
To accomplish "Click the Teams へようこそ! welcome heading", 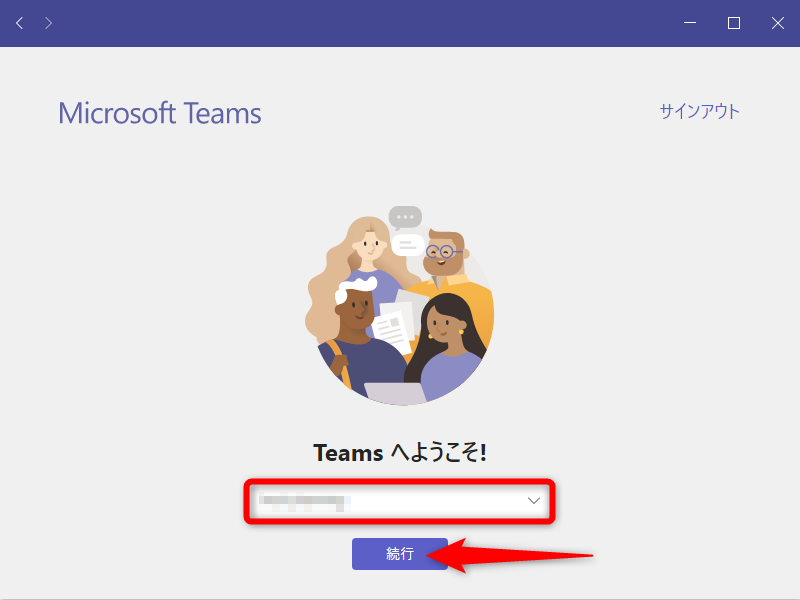I will pos(399,452).
